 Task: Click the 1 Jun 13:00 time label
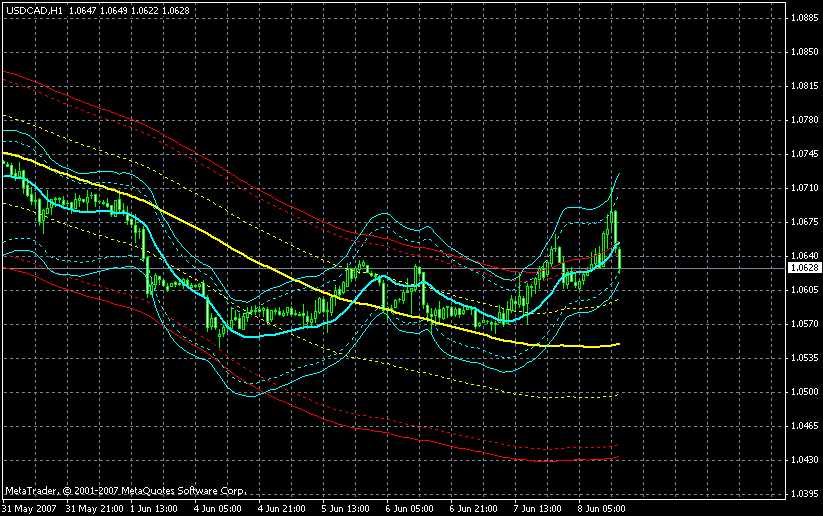click(154, 509)
